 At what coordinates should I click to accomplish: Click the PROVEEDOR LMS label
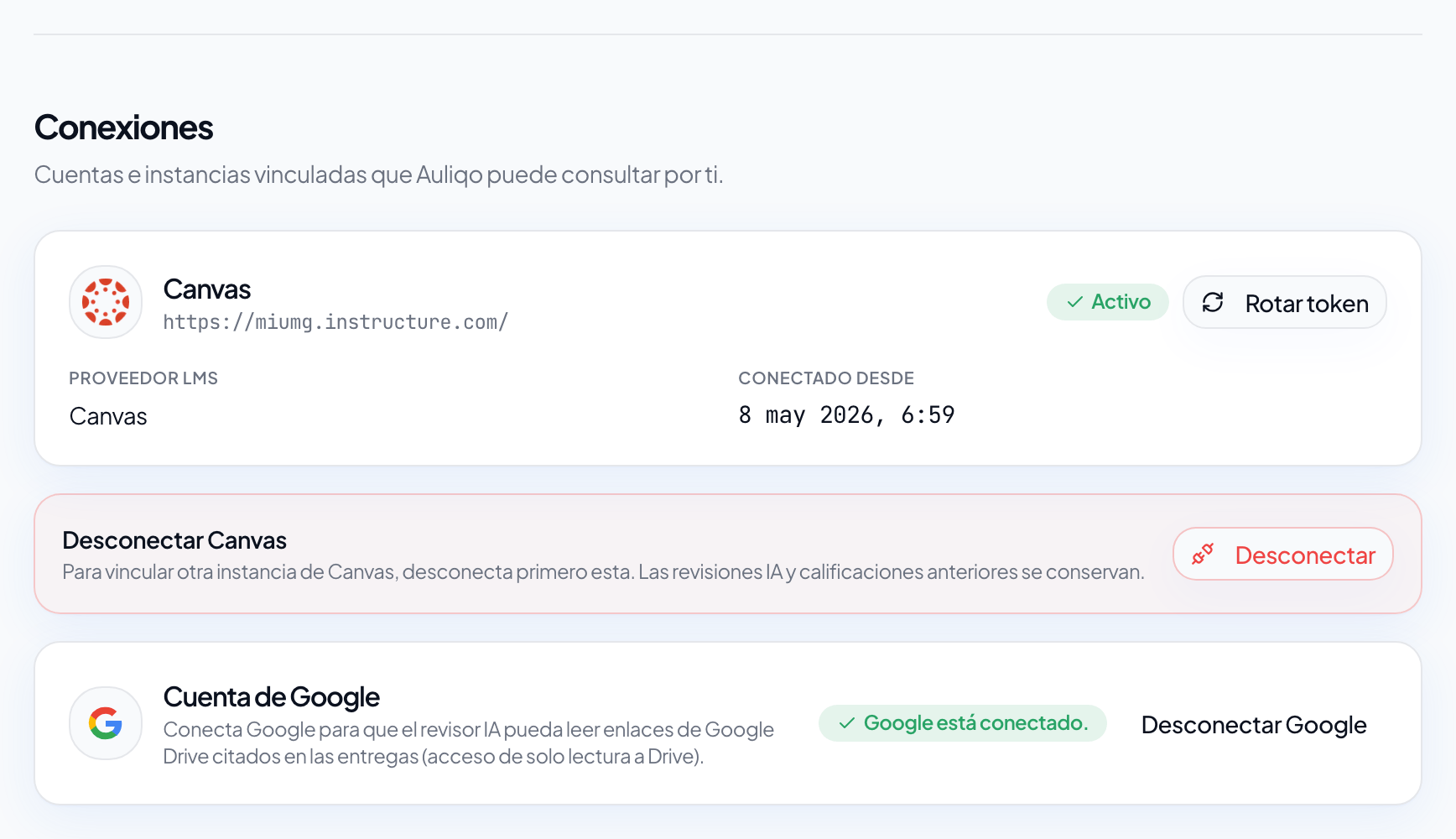(x=143, y=378)
